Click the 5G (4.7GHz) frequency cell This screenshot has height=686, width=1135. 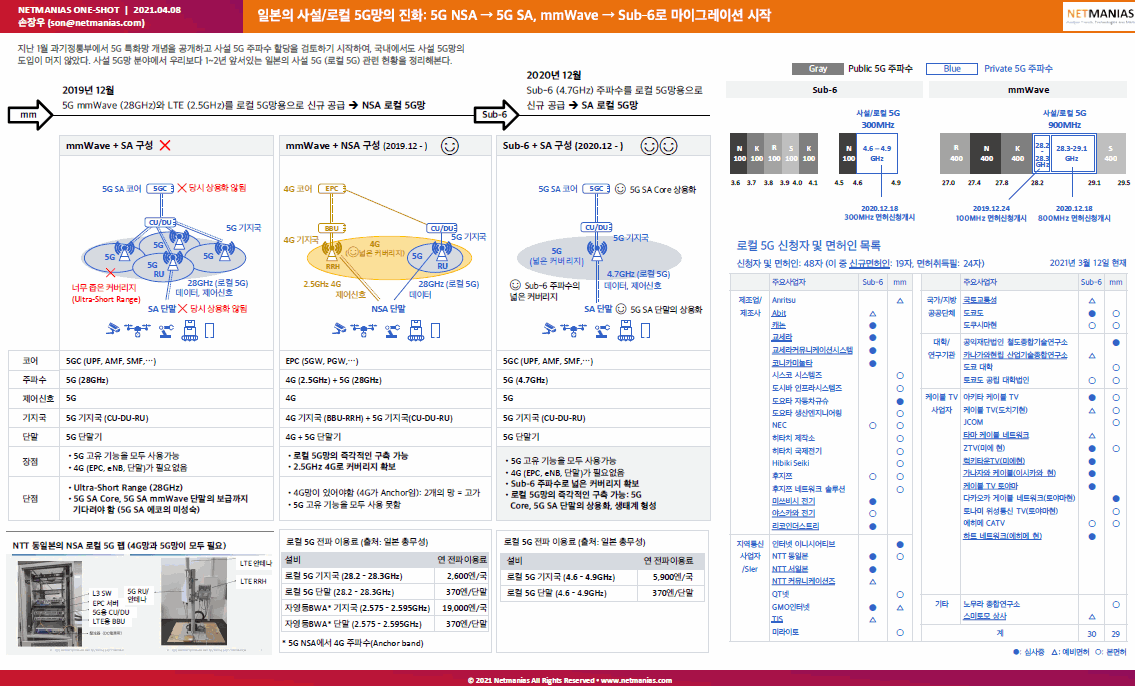604,380
